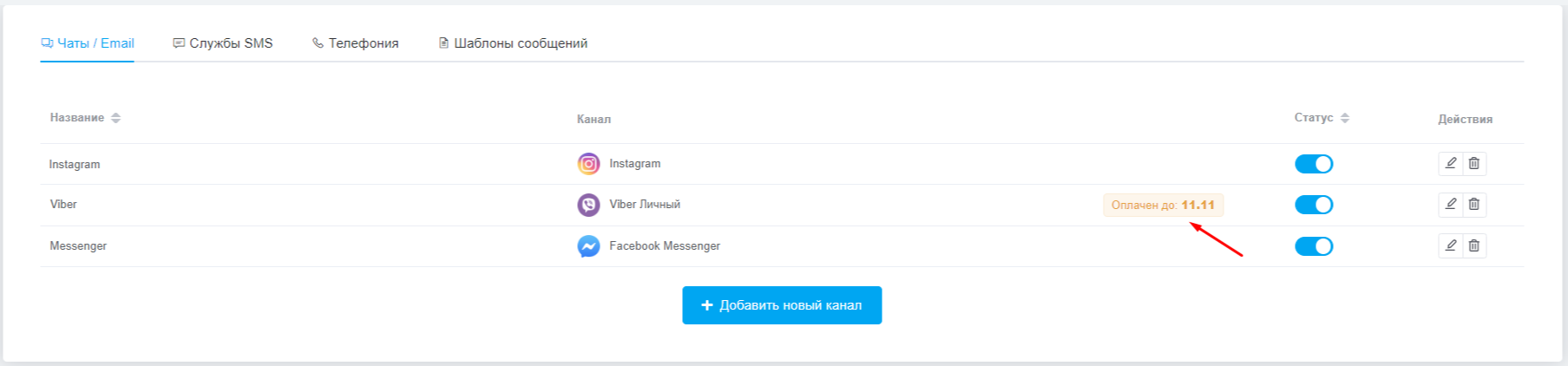Select the Чаты / Email tab

pos(88,43)
